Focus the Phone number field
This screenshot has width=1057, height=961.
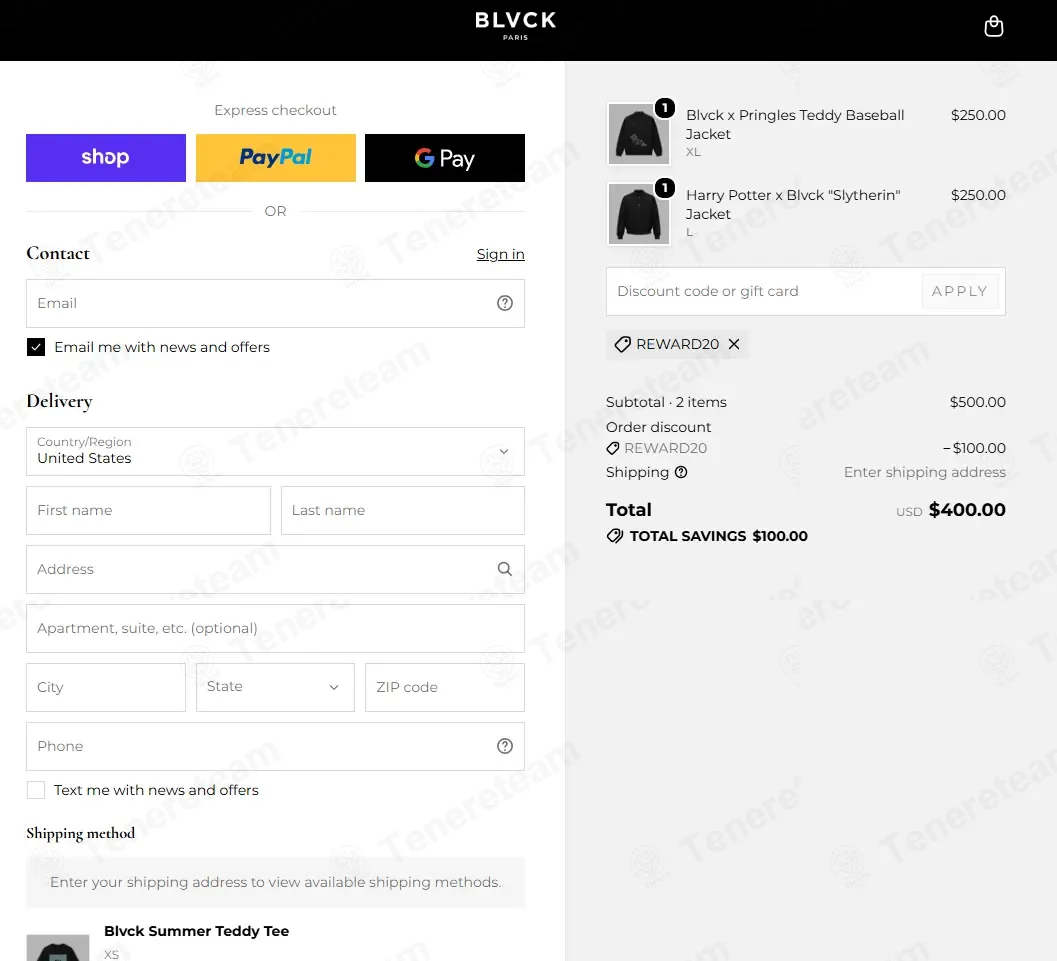point(275,746)
